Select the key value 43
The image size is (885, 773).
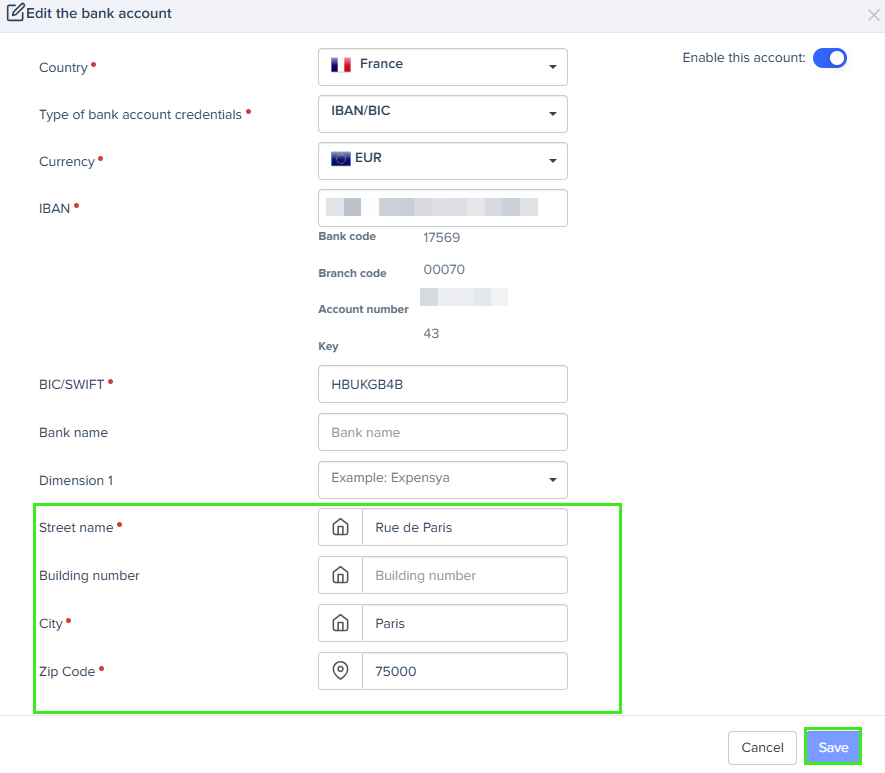431,333
